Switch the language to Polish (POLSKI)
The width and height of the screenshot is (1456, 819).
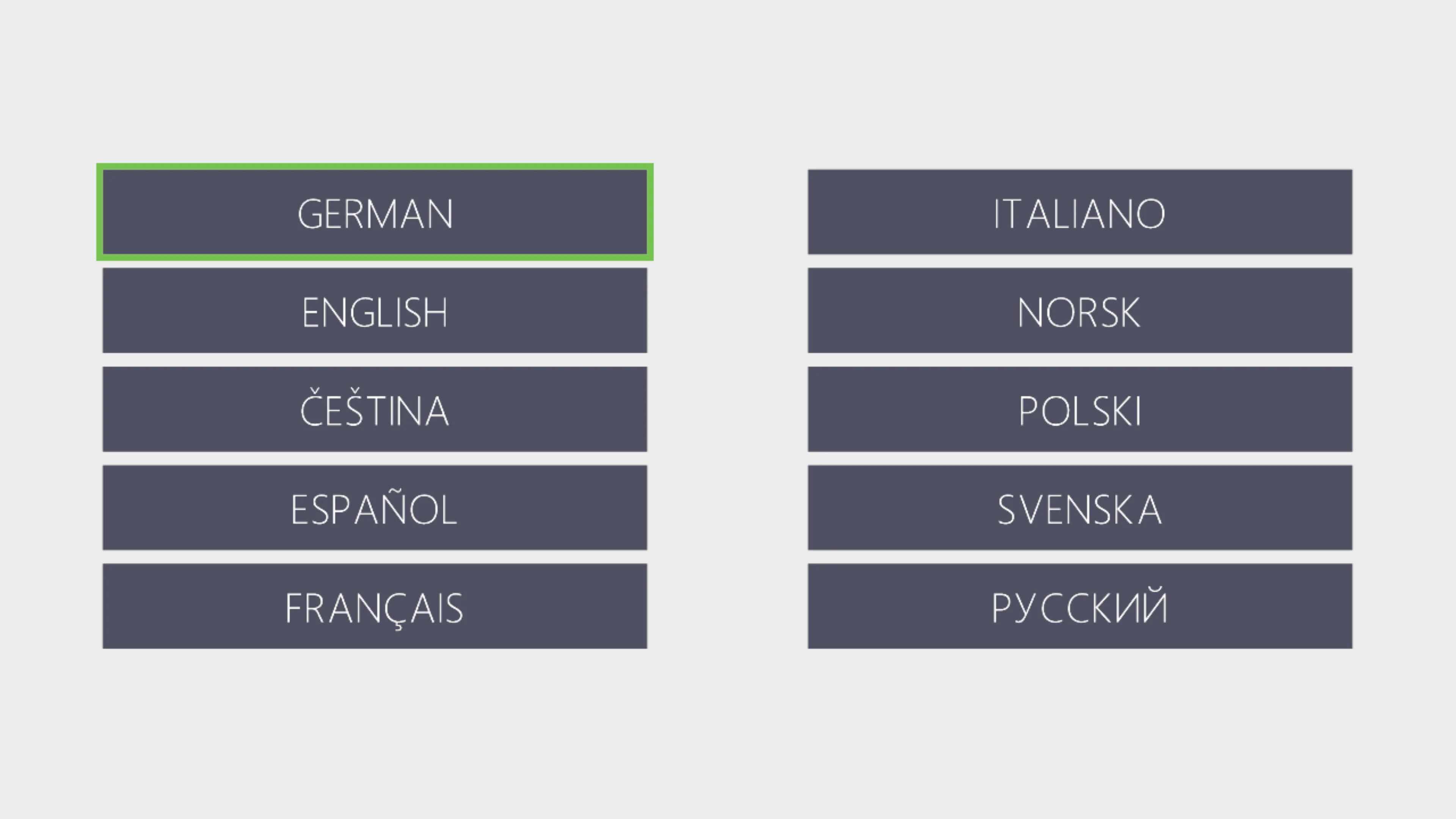[x=1079, y=409]
